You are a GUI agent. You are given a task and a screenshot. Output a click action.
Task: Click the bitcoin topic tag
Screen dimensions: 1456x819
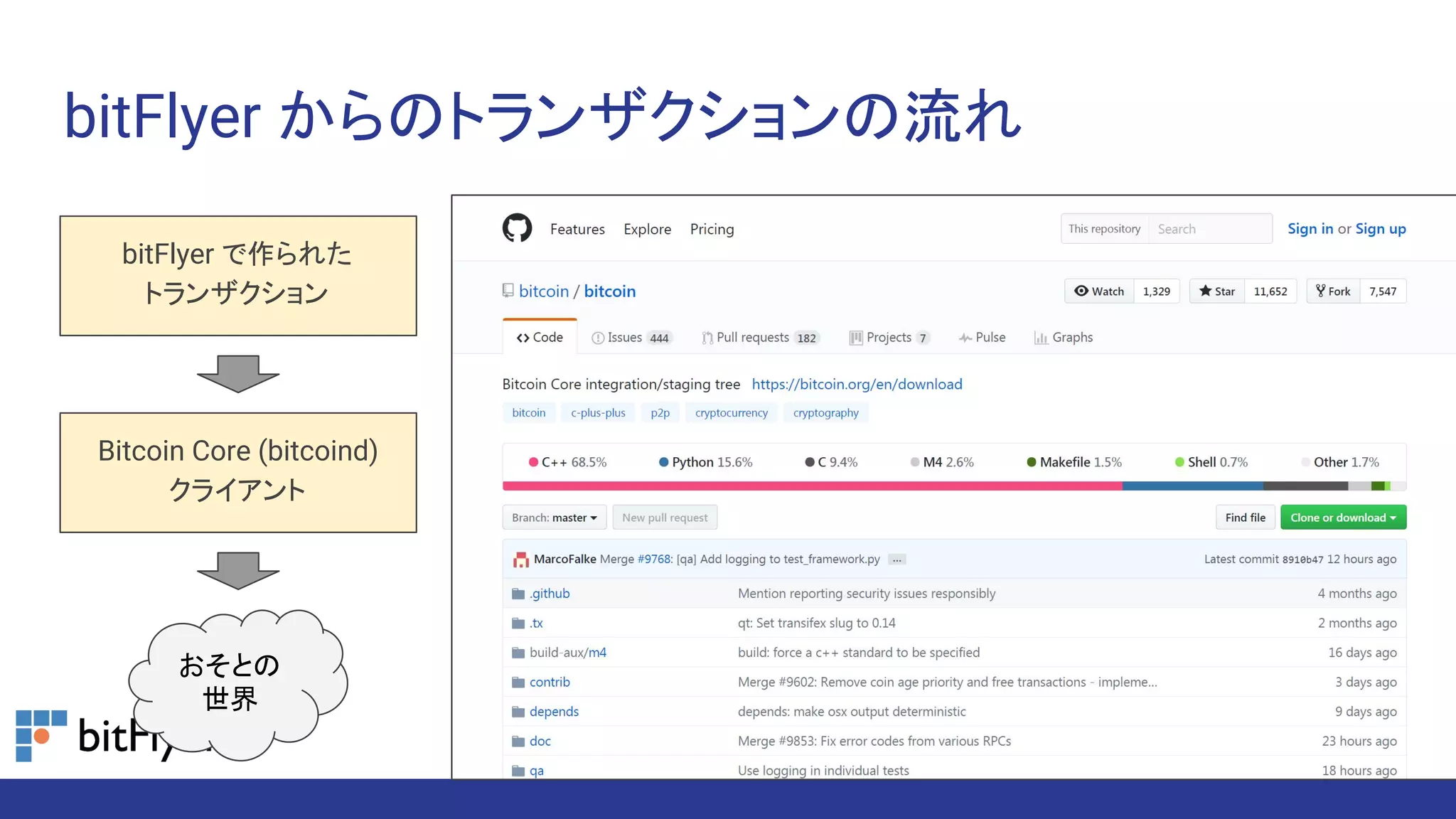pos(529,412)
